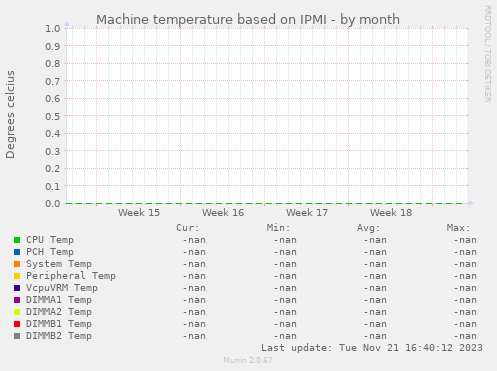
Task: Click the orange System Temp color swatch
Action: pyautogui.click(x=17, y=264)
